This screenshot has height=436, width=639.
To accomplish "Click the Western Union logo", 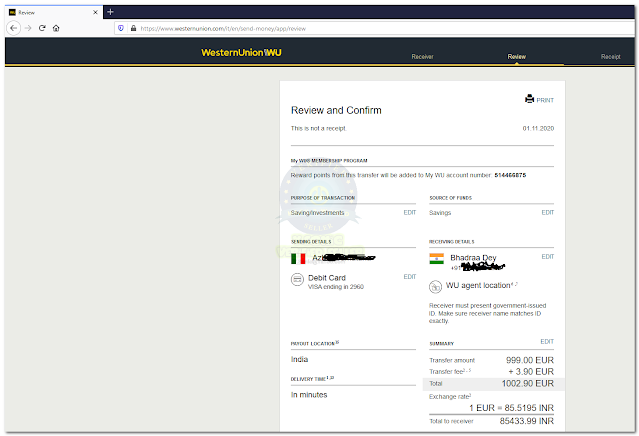I will 241,53.
